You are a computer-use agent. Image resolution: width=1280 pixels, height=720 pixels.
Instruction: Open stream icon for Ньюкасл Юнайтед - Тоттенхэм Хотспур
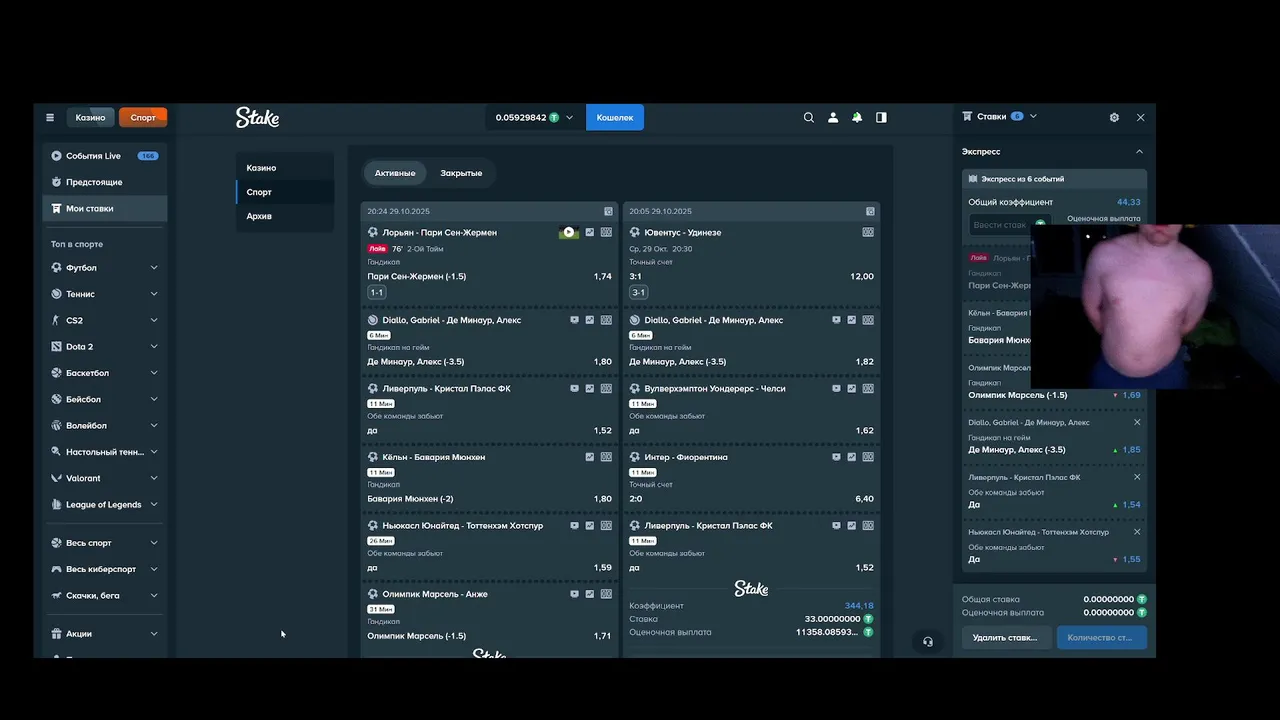pos(574,525)
